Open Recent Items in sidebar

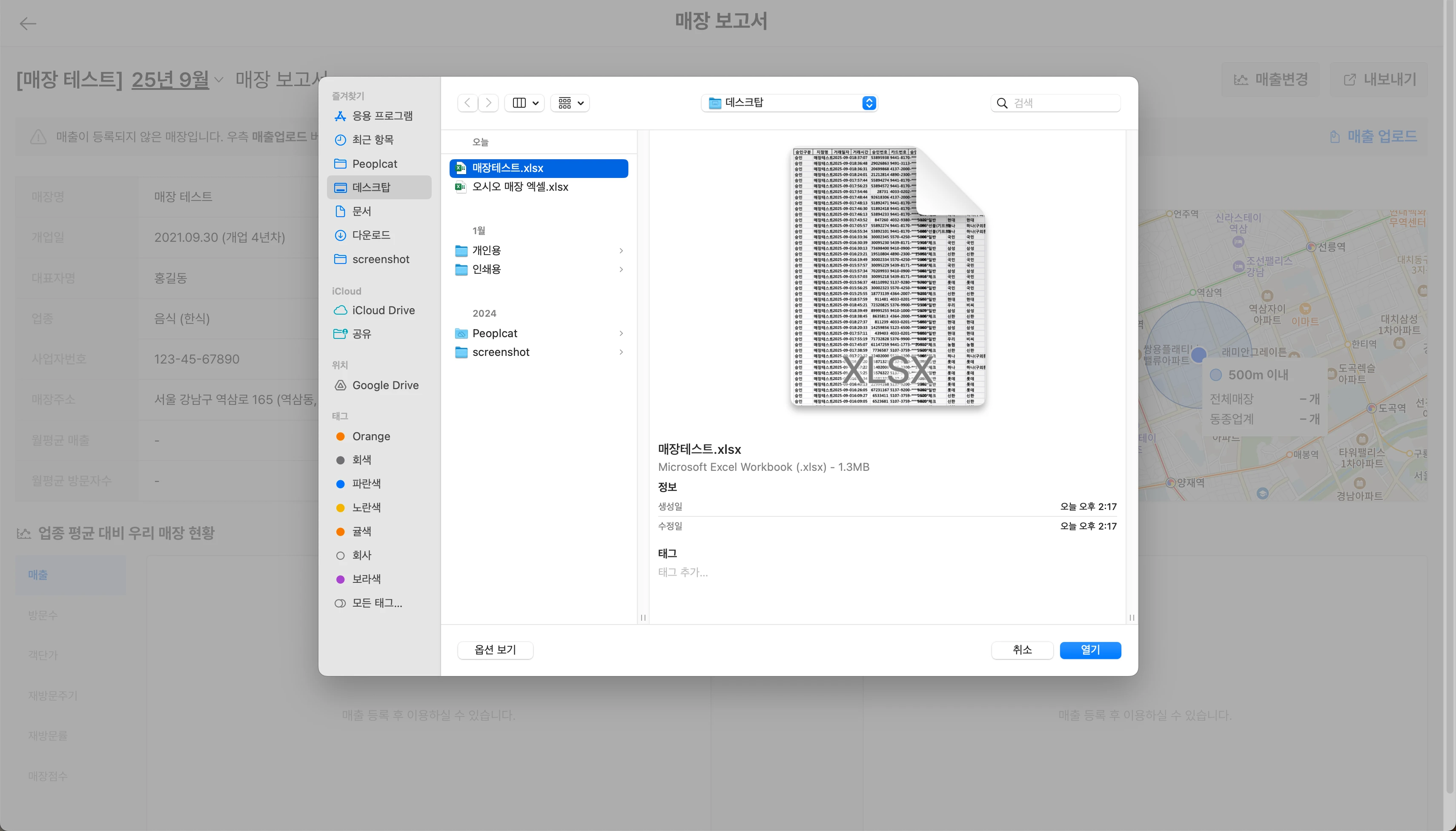pyautogui.click(x=372, y=140)
